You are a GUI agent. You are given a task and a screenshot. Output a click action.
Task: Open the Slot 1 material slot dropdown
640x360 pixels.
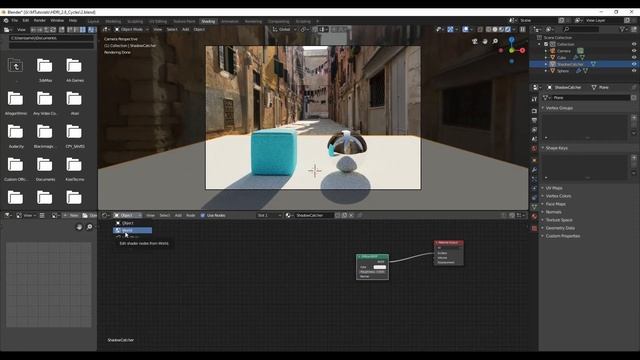pyautogui.click(x=269, y=215)
